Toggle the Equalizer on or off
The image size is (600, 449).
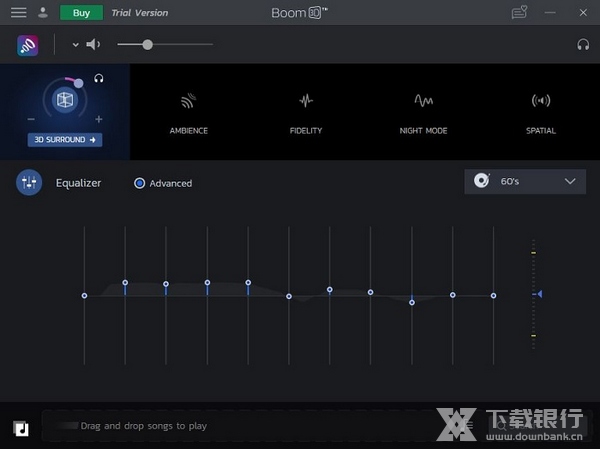click(x=29, y=183)
